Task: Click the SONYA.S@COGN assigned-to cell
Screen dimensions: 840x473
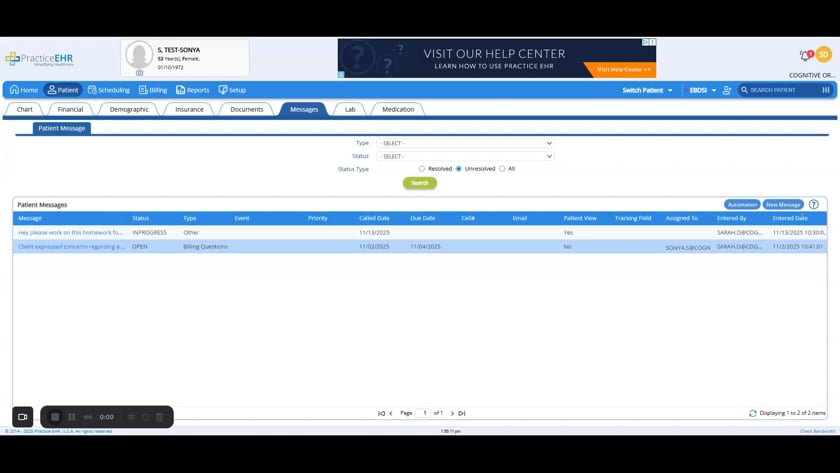Action: coord(688,248)
